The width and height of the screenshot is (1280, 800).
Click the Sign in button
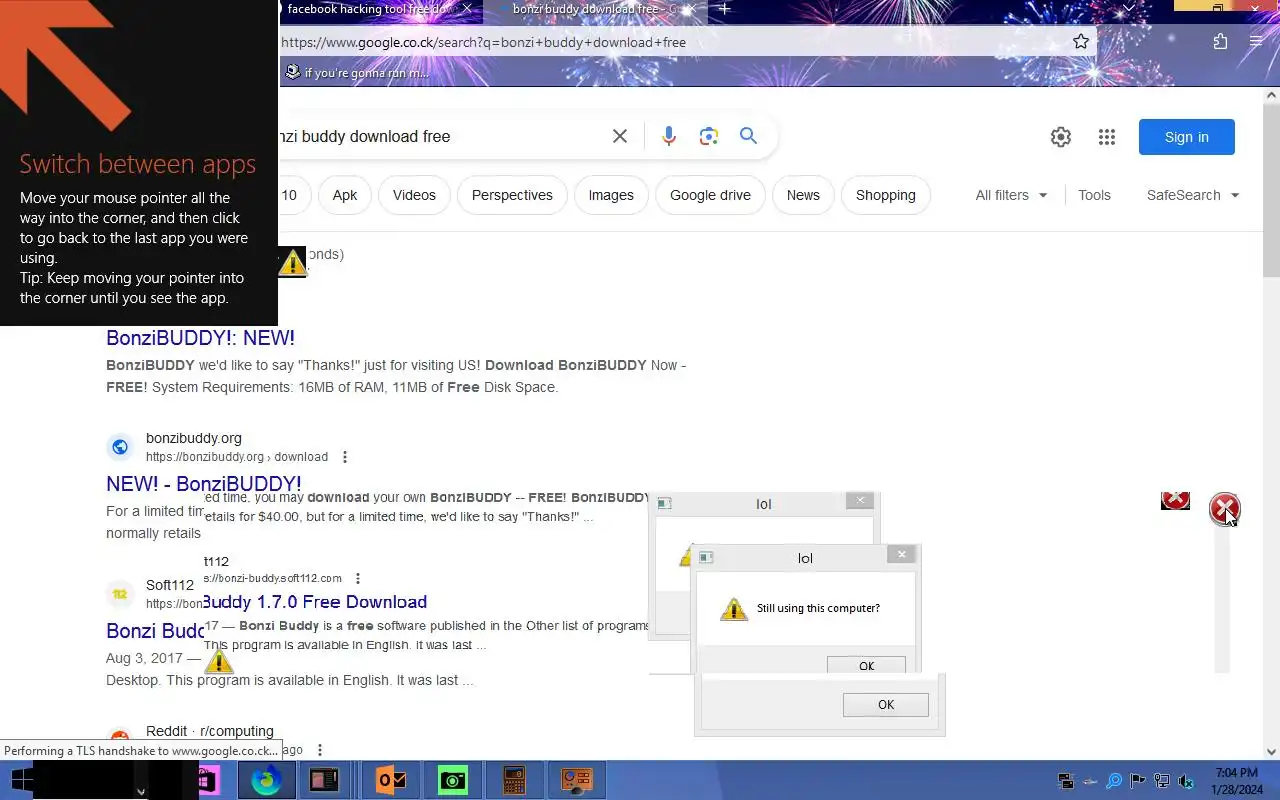[x=1187, y=137]
